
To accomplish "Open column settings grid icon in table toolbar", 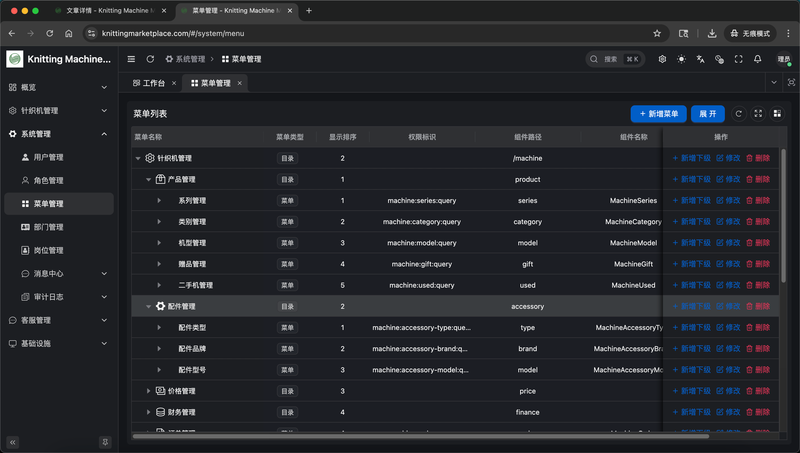I will coord(777,114).
